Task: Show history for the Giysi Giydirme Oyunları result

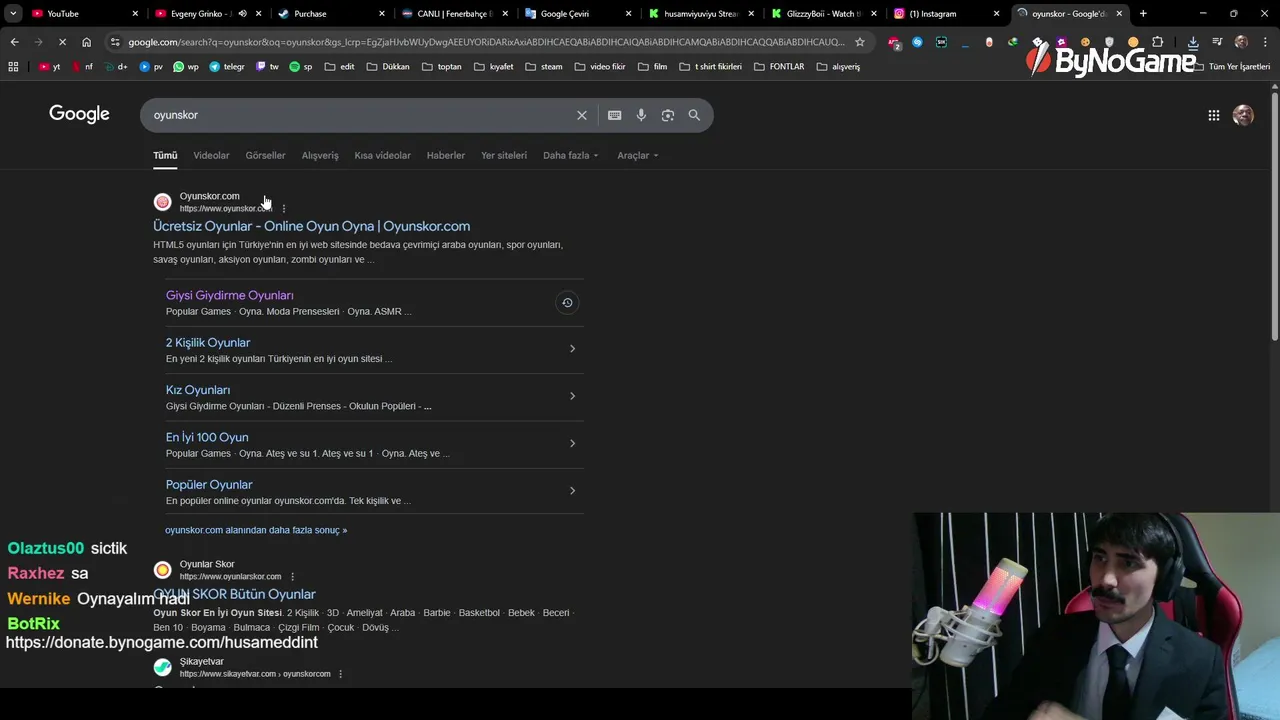Action: click(x=567, y=303)
